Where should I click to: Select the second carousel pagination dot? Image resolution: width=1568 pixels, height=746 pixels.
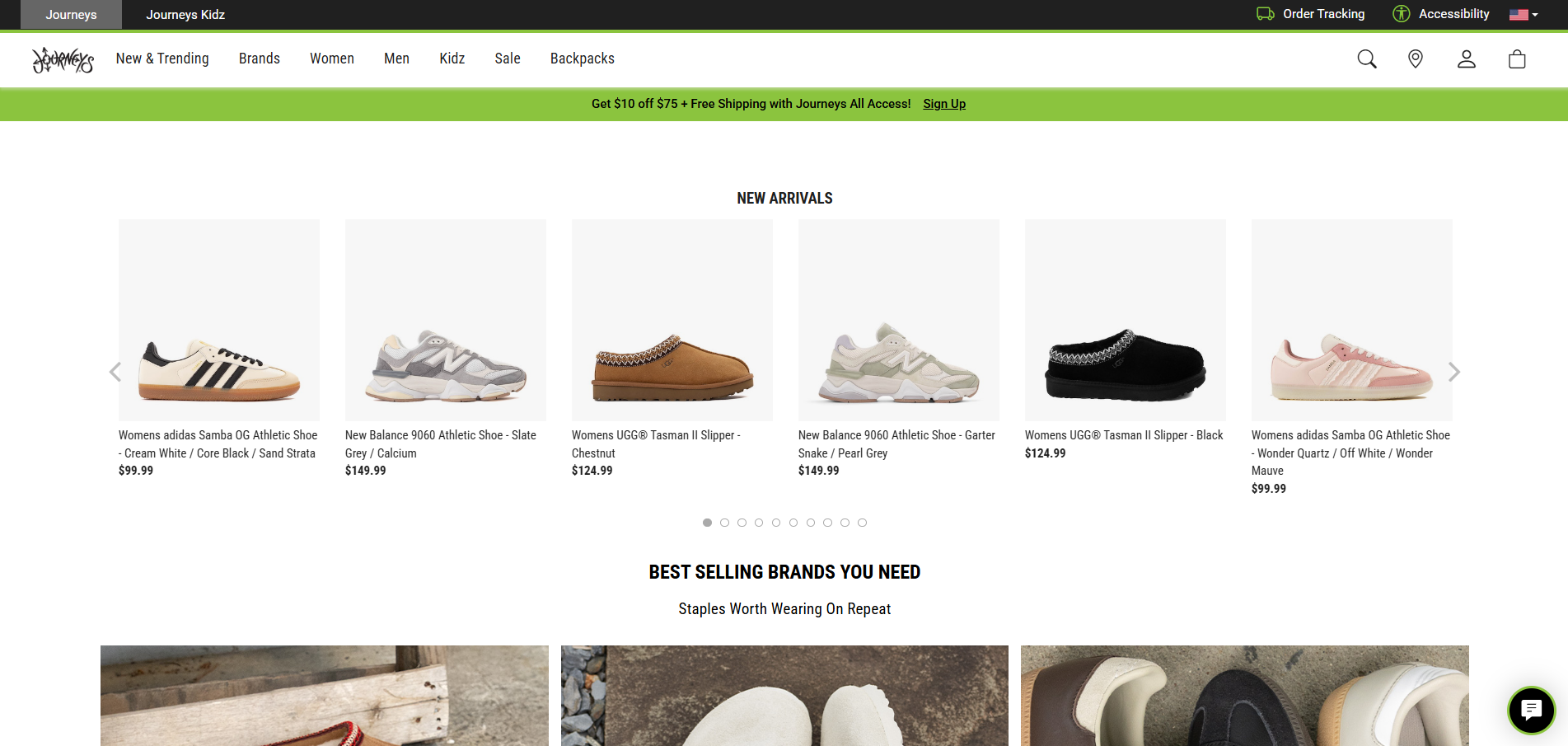(724, 522)
